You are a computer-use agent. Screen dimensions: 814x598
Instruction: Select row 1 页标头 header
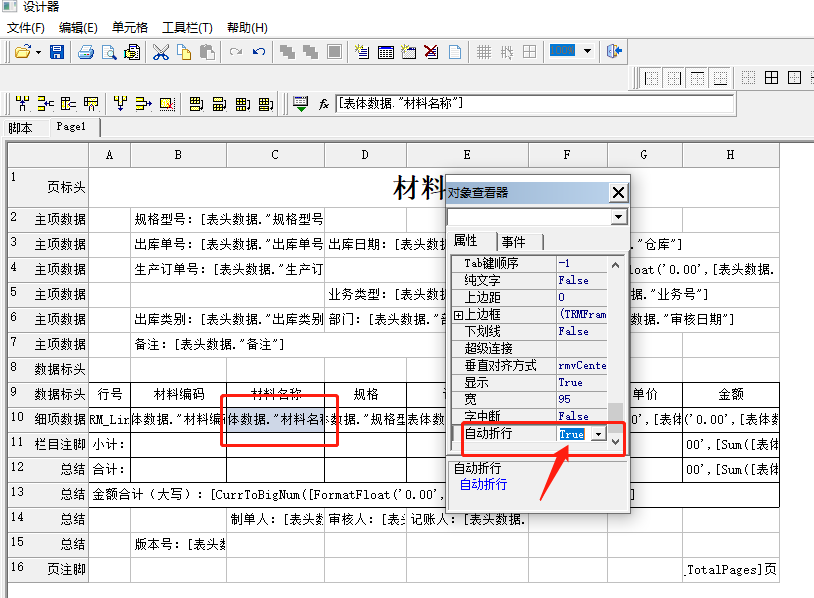click(48, 187)
